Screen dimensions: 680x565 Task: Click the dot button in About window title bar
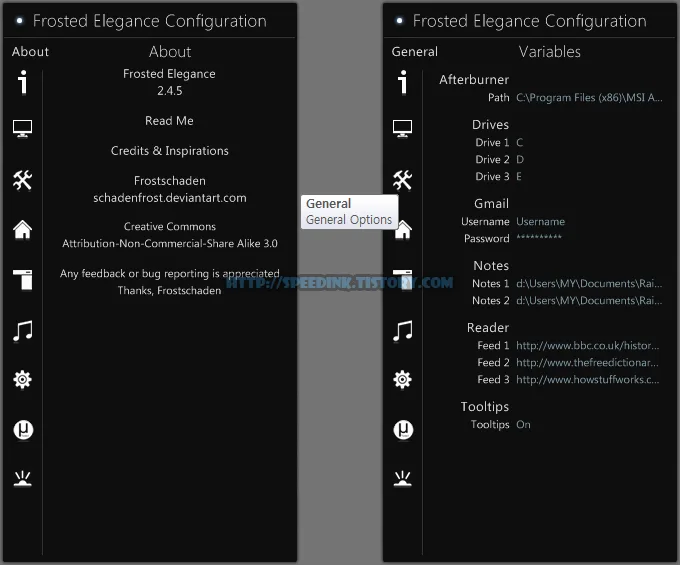click(20, 20)
